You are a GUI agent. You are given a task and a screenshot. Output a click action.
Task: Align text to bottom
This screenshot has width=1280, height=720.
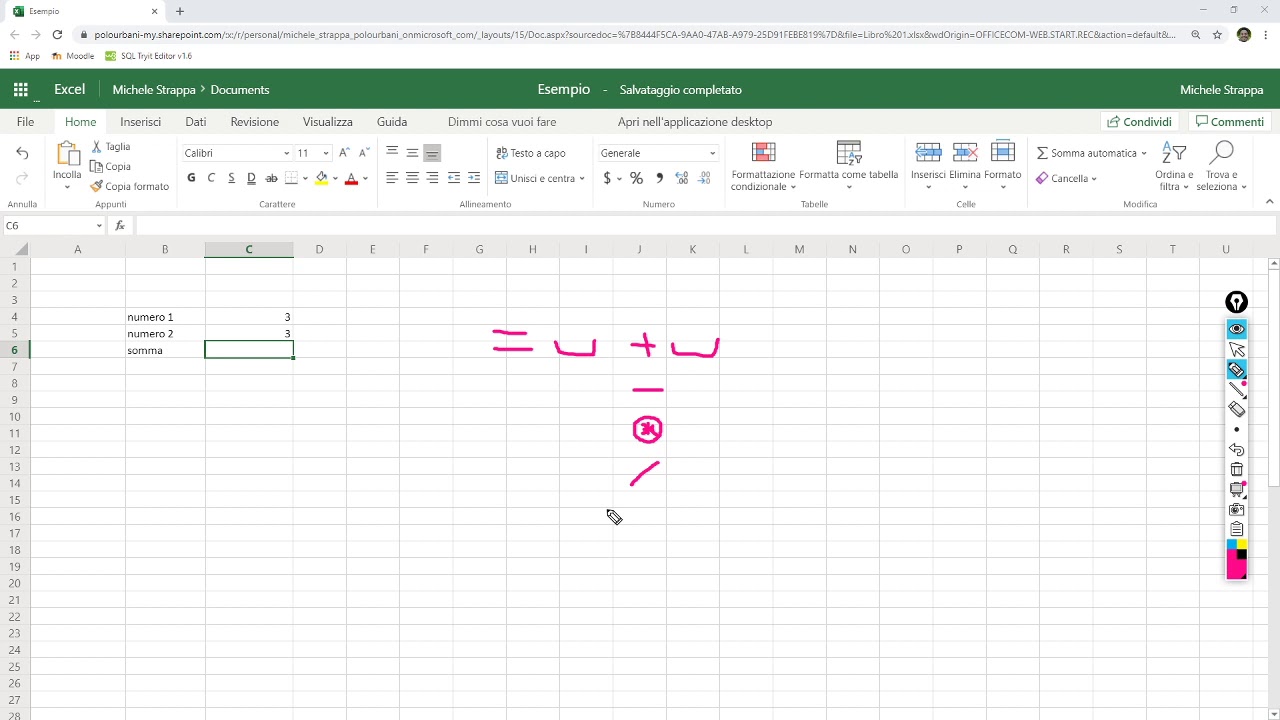tap(432, 152)
